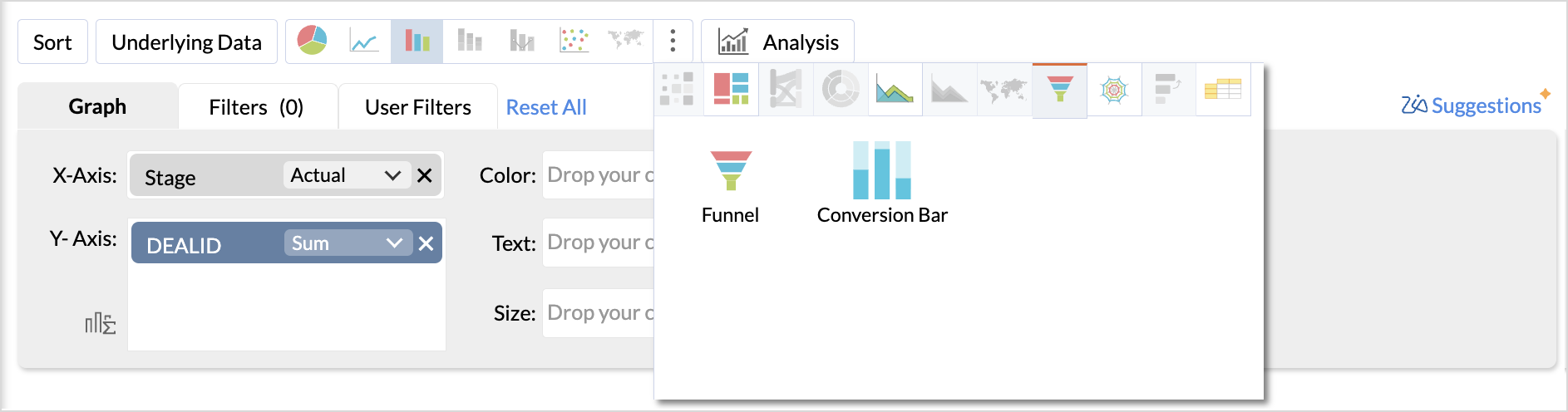This screenshot has height=412, width=1568.
Task: Choose the Conversion Bar chart option
Action: [x=882, y=183]
